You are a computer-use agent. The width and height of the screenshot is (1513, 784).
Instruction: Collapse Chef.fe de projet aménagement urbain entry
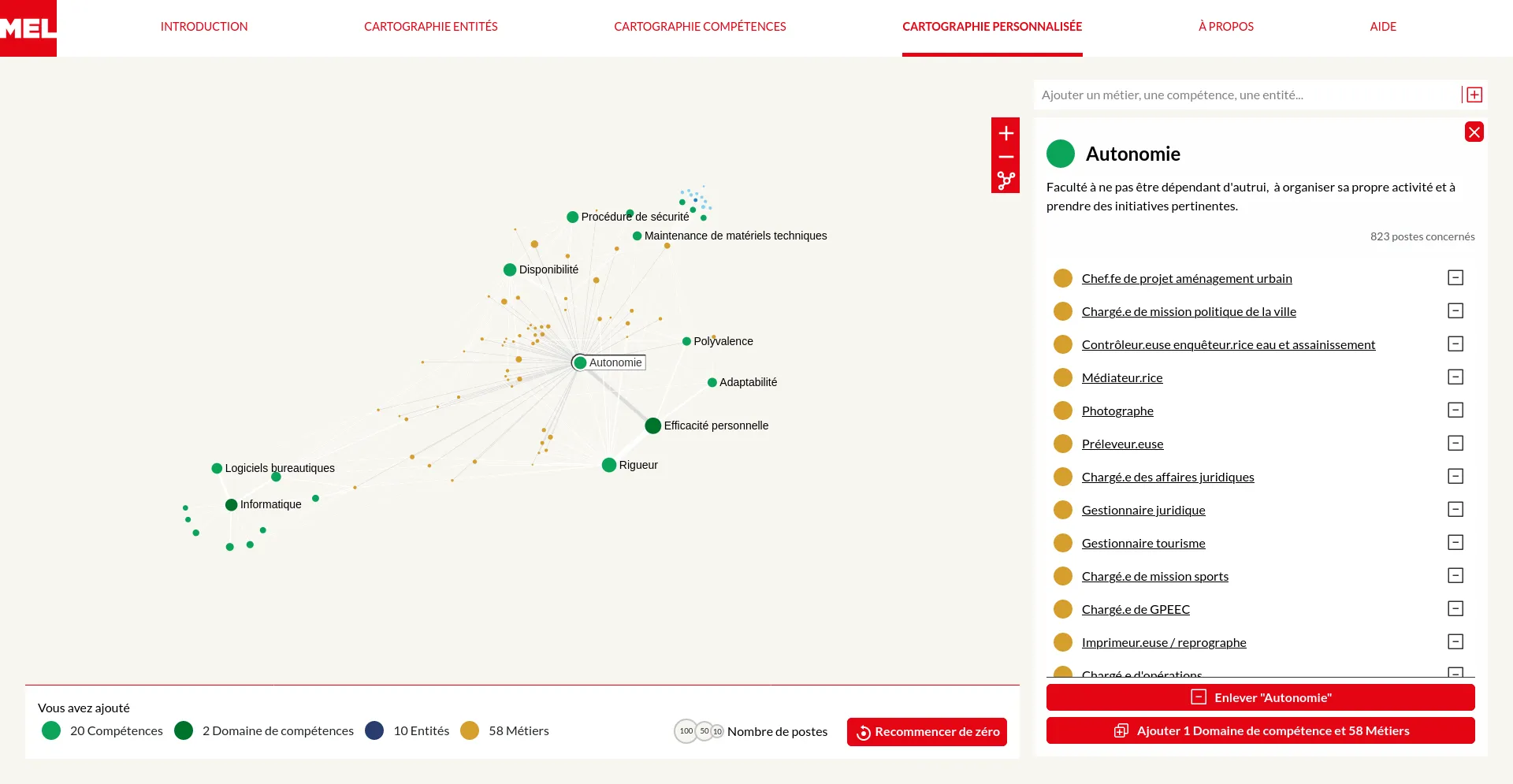tap(1455, 278)
